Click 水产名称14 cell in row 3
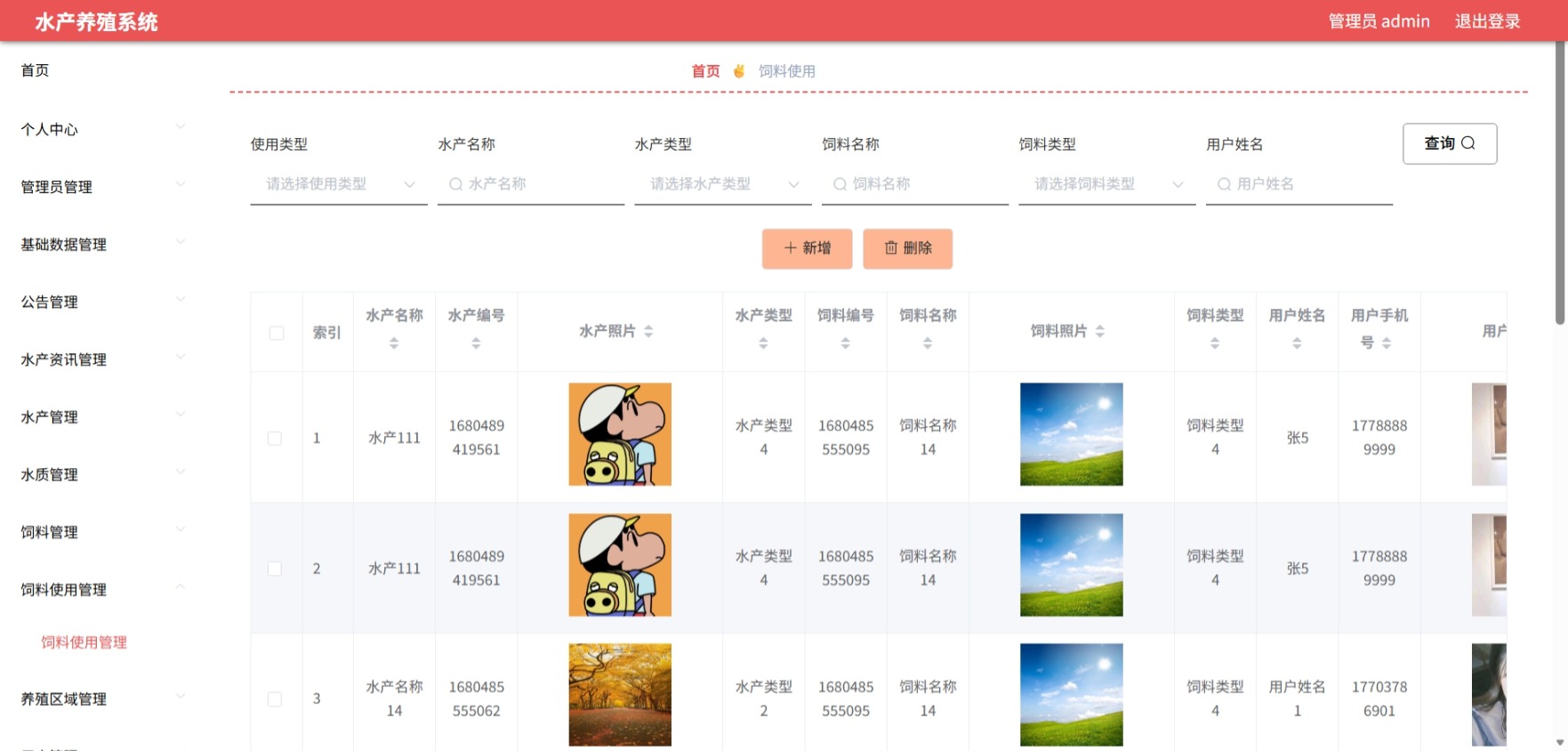Image resolution: width=1568 pixels, height=751 pixels. pos(394,699)
